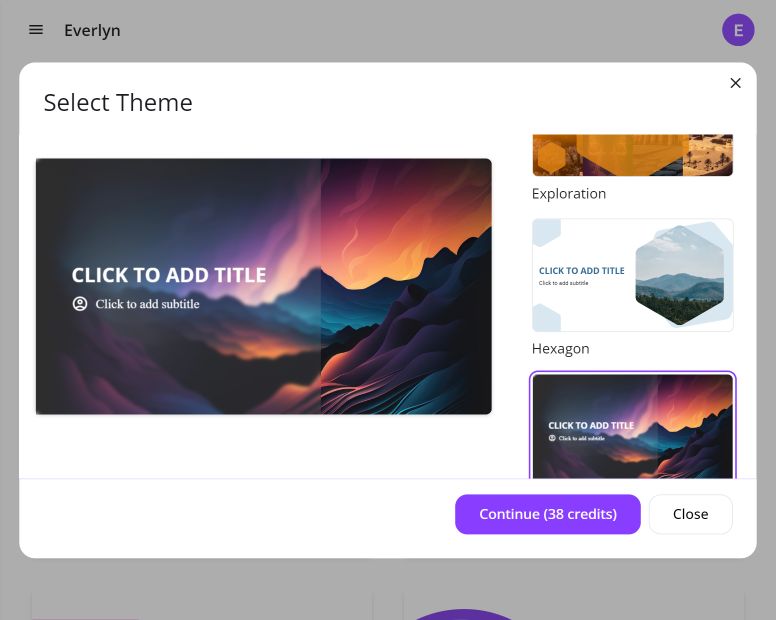Viewport: 776px width, 620px height.
Task: Click 'CLICK TO ADD TITLE' in large preview
Action: 169,275
